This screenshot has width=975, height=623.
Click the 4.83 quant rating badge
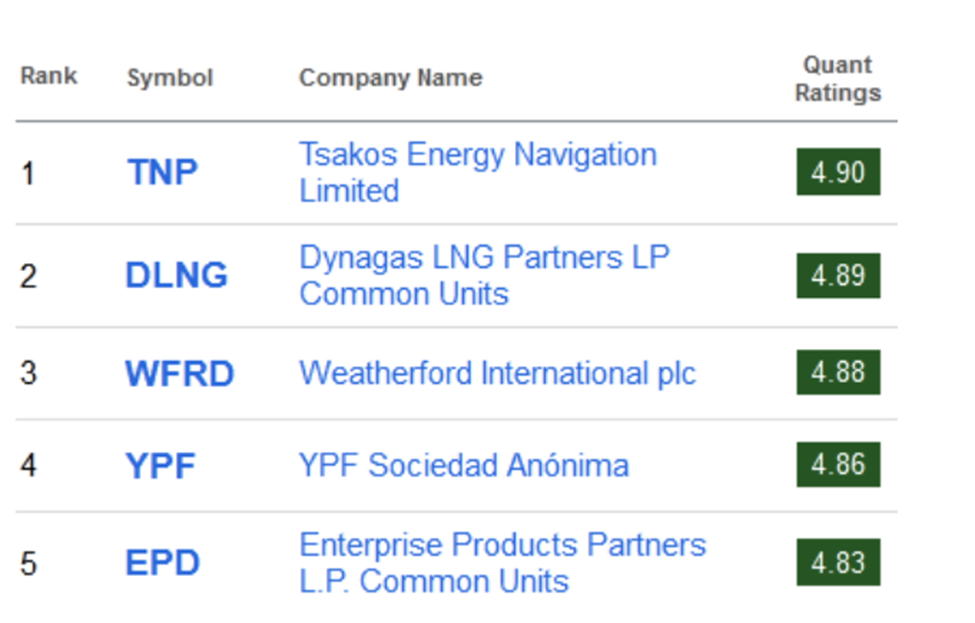(x=838, y=563)
